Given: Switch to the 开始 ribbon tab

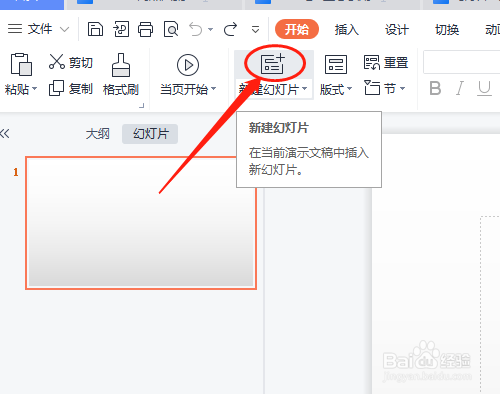Looking at the screenshot, I should (297, 29).
